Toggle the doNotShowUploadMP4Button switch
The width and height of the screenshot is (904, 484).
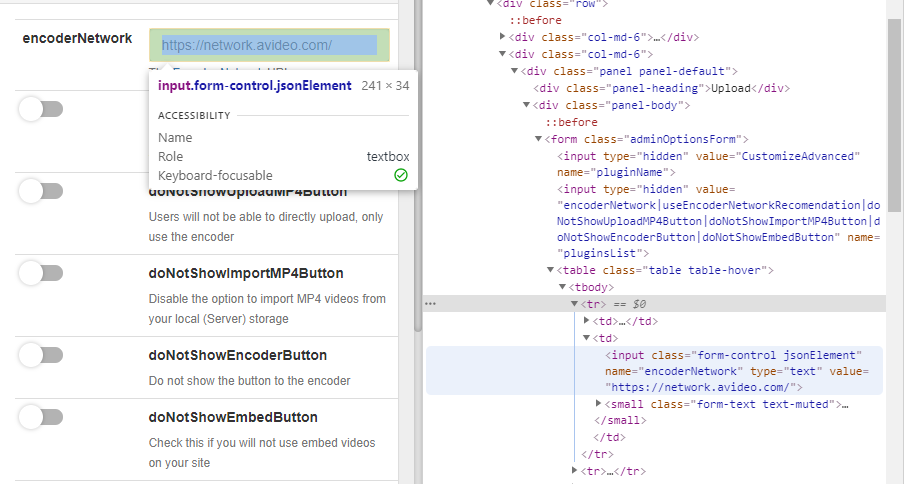click(41, 191)
